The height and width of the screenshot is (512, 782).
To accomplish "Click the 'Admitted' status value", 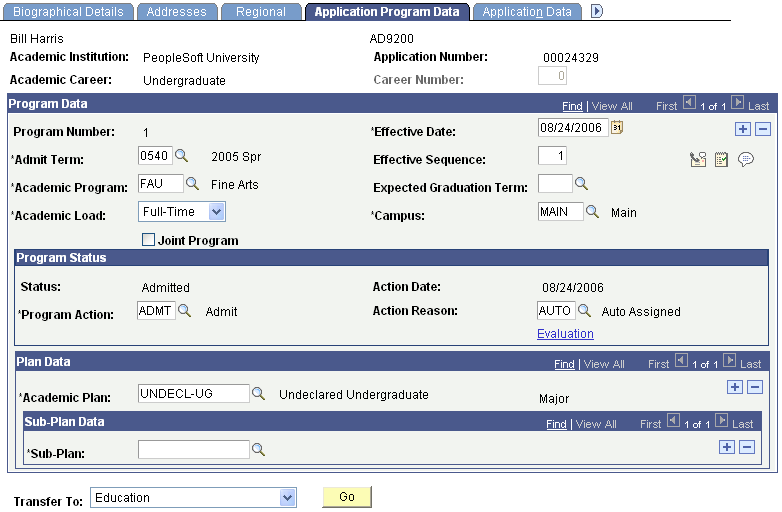I will [166, 288].
